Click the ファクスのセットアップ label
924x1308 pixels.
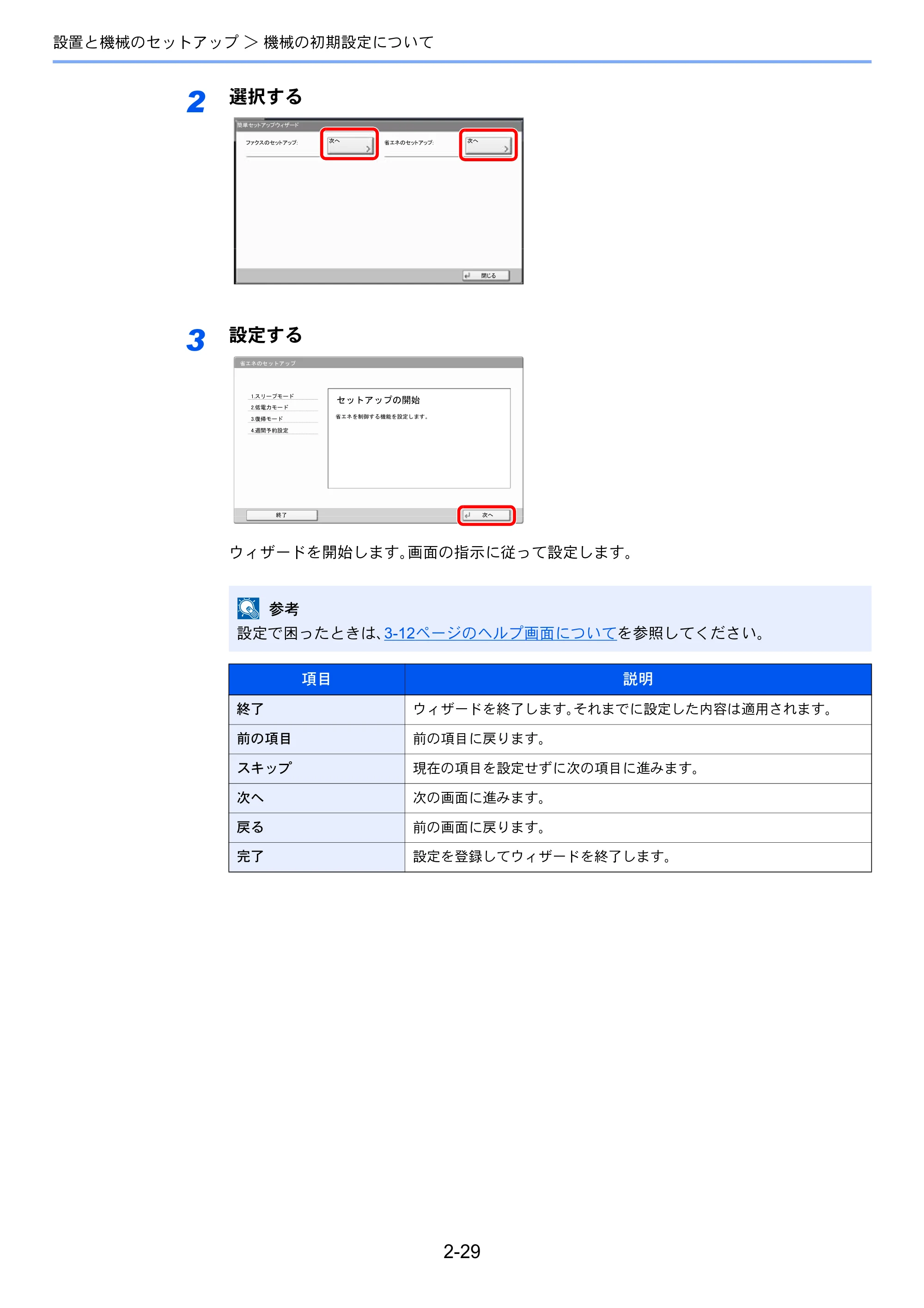(272, 142)
